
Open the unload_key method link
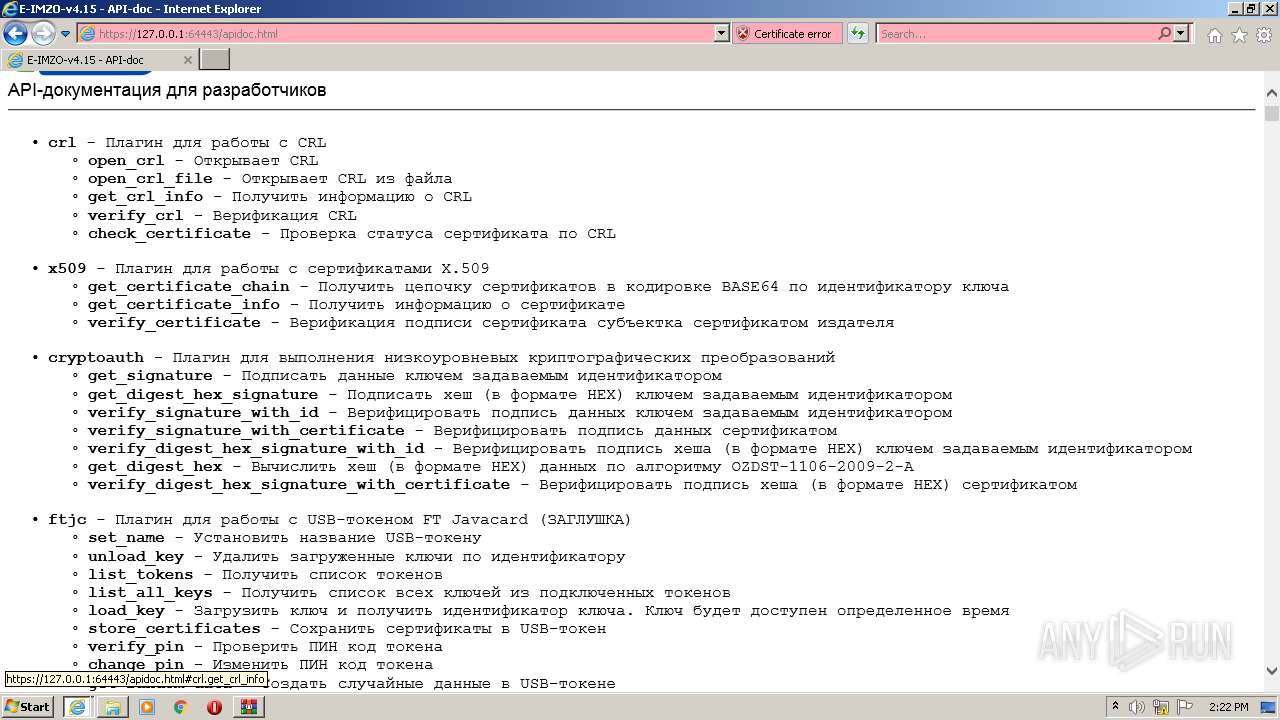[x=136, y=557]
